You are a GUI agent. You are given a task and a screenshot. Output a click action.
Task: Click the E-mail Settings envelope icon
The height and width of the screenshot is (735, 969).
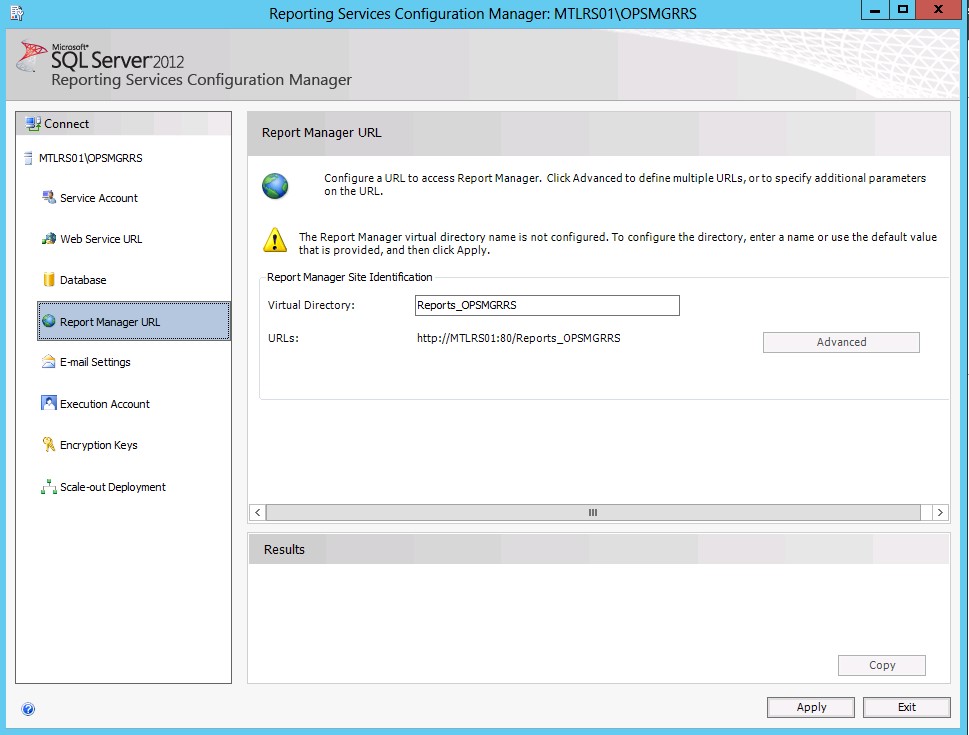pos(49,362)
